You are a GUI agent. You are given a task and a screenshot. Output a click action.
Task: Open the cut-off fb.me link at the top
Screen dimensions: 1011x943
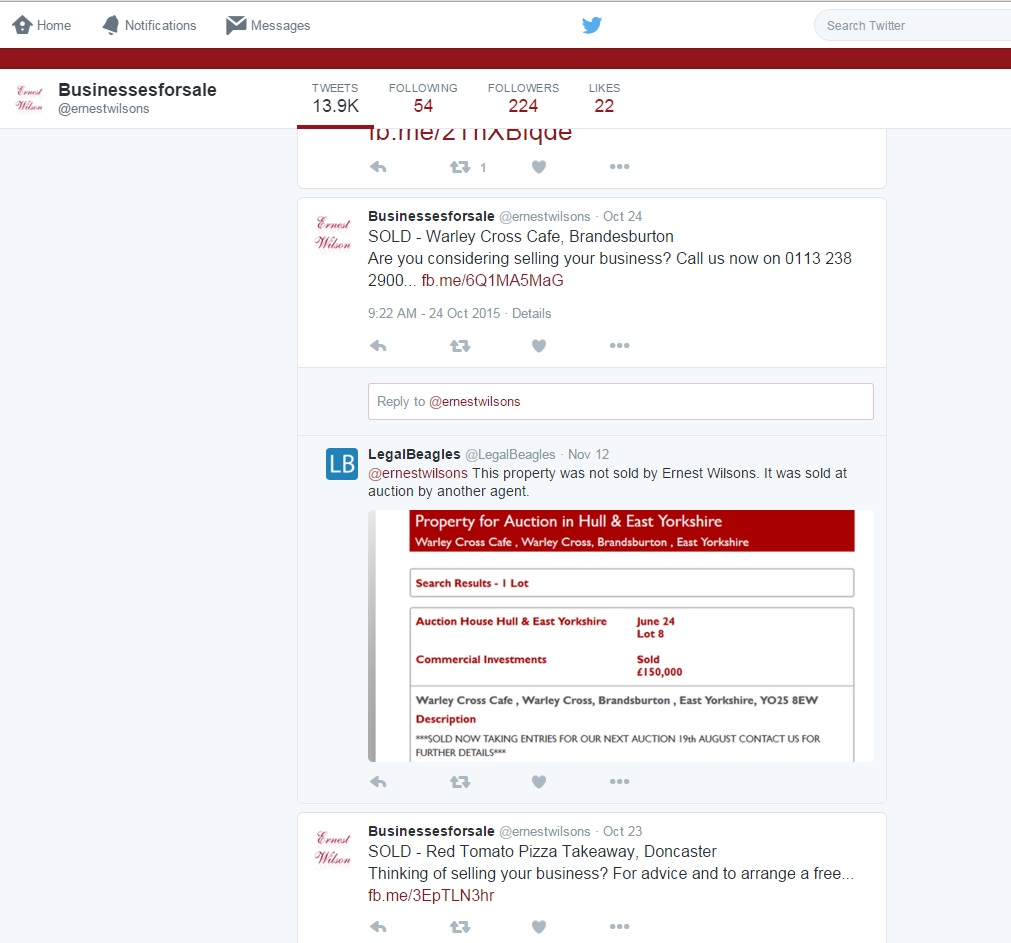(469, 135)
